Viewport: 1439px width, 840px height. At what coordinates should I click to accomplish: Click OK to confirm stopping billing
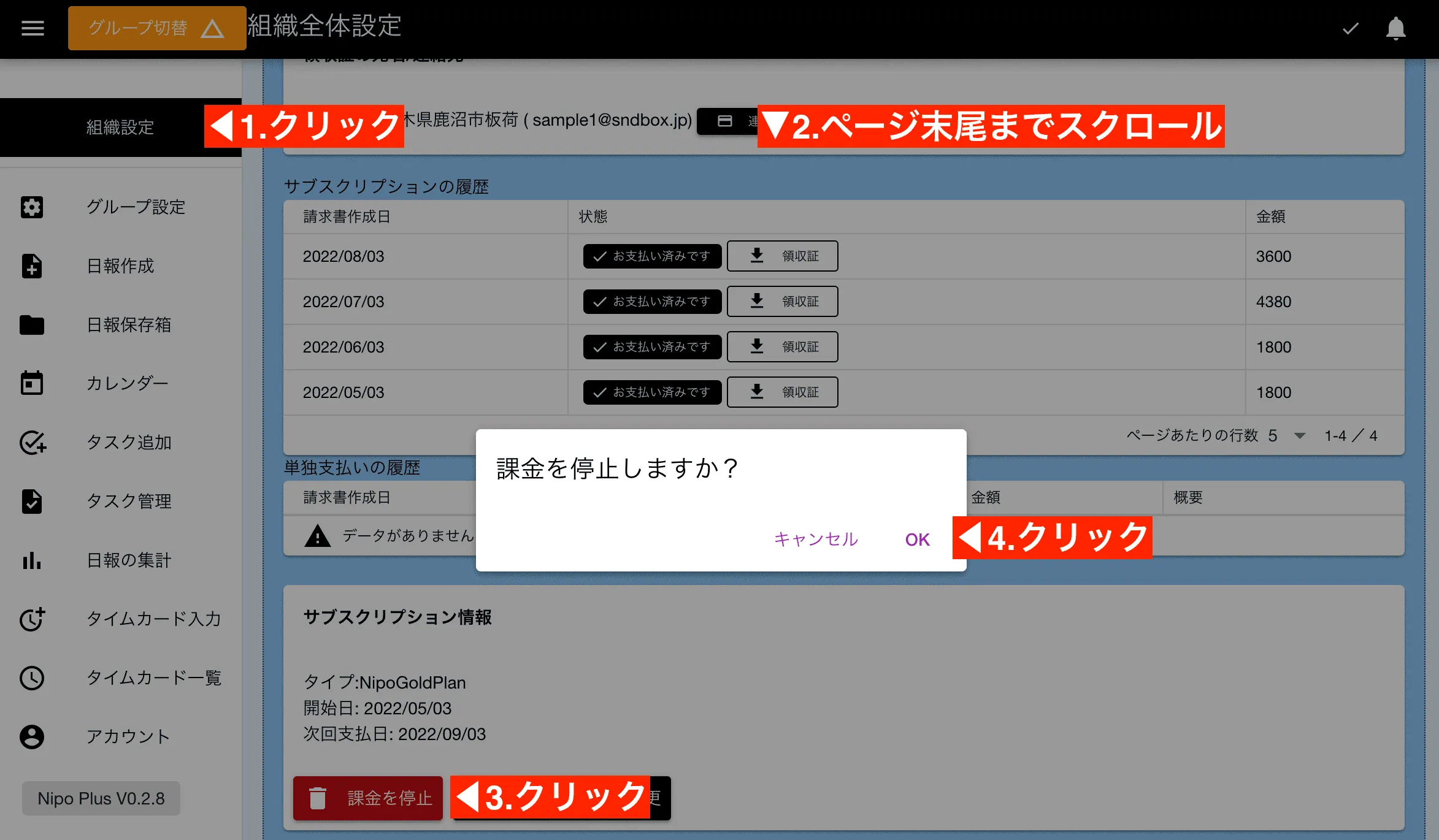[x=917, y=539]
